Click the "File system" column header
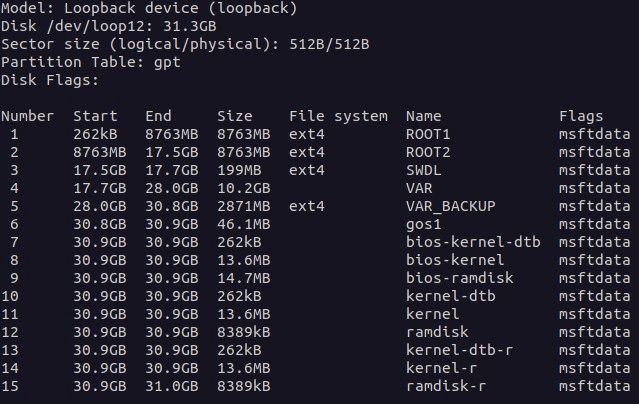Viewport: 639px width, 404px height. pyautogui.click(x=338, y=116)
